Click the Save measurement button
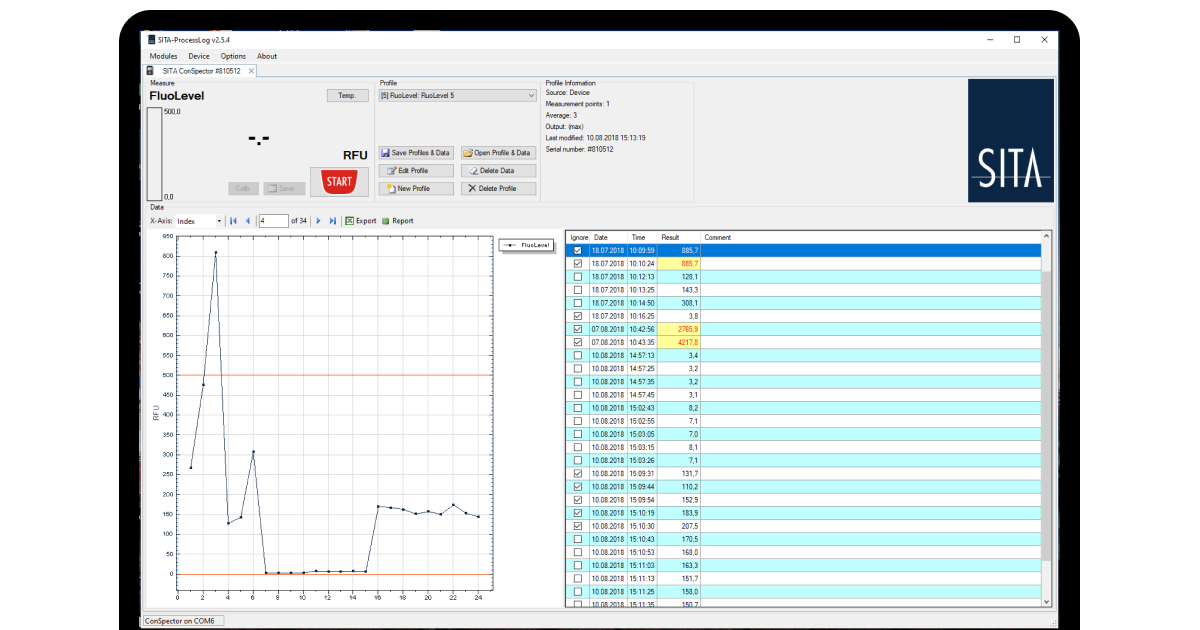 point(284,189)
